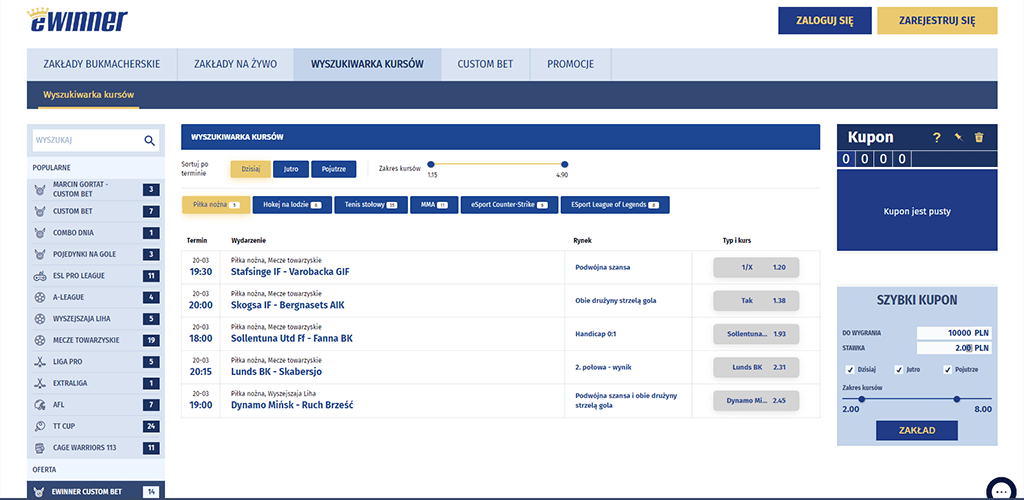Click the table tennis icon beside TT Cup
Viewport: 1024px width, 500px height.
pos(39,426)
